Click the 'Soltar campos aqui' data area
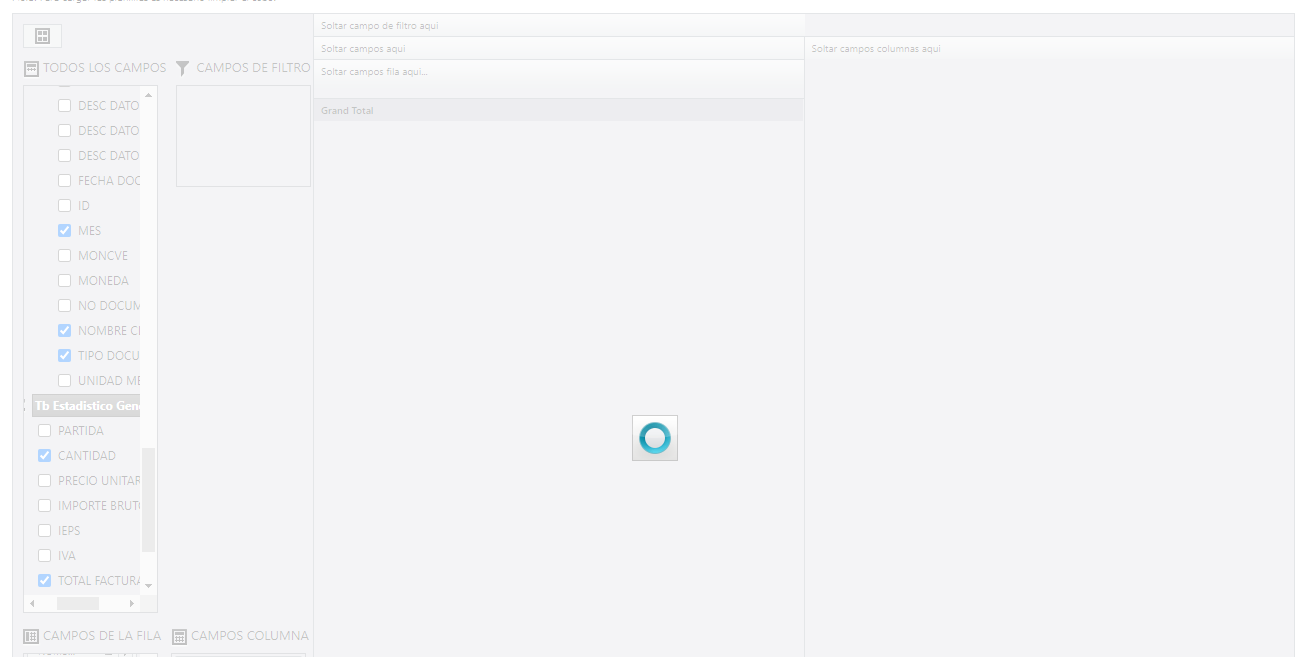This screenshot has height=657, width=1307. coord(559,48)
